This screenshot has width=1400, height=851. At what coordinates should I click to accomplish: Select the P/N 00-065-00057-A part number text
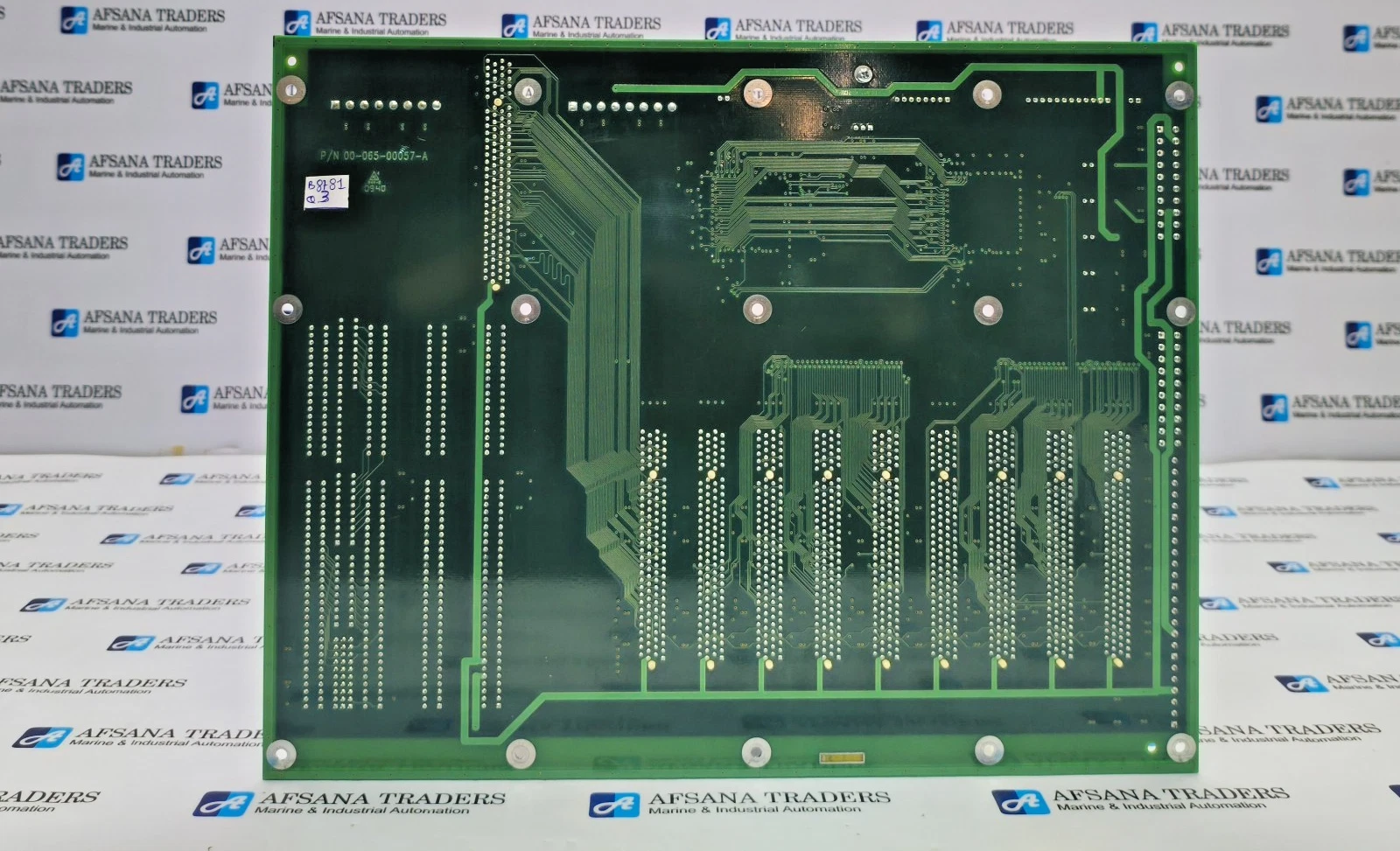pyautogui.click(x=374, y=156)
